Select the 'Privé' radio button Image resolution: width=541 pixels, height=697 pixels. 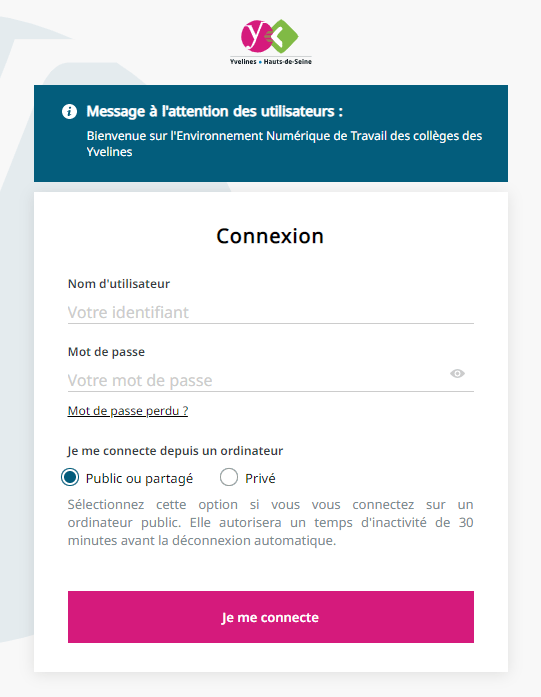click(x=228, y=477)
